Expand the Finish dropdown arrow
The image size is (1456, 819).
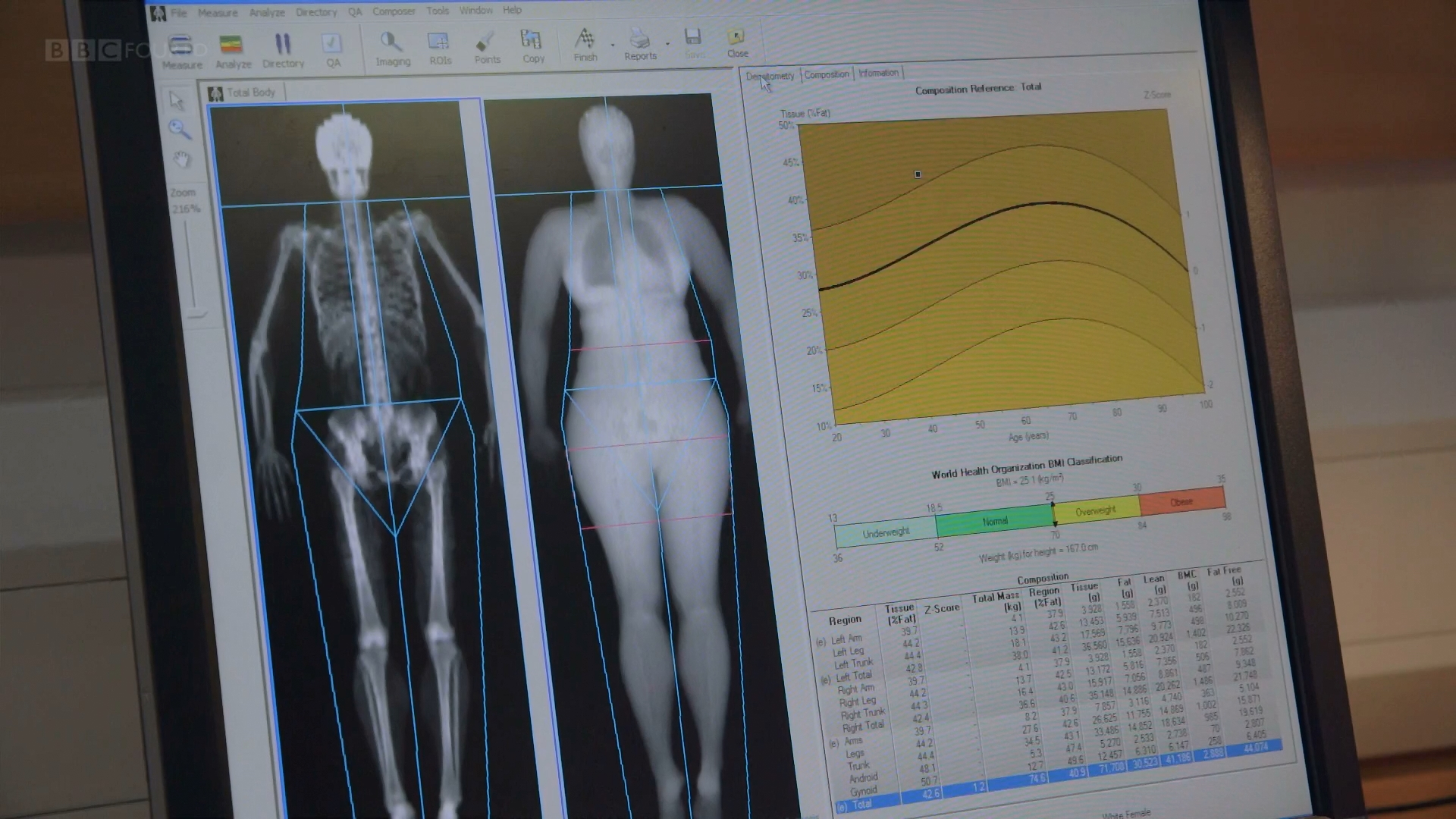(613, 45)
